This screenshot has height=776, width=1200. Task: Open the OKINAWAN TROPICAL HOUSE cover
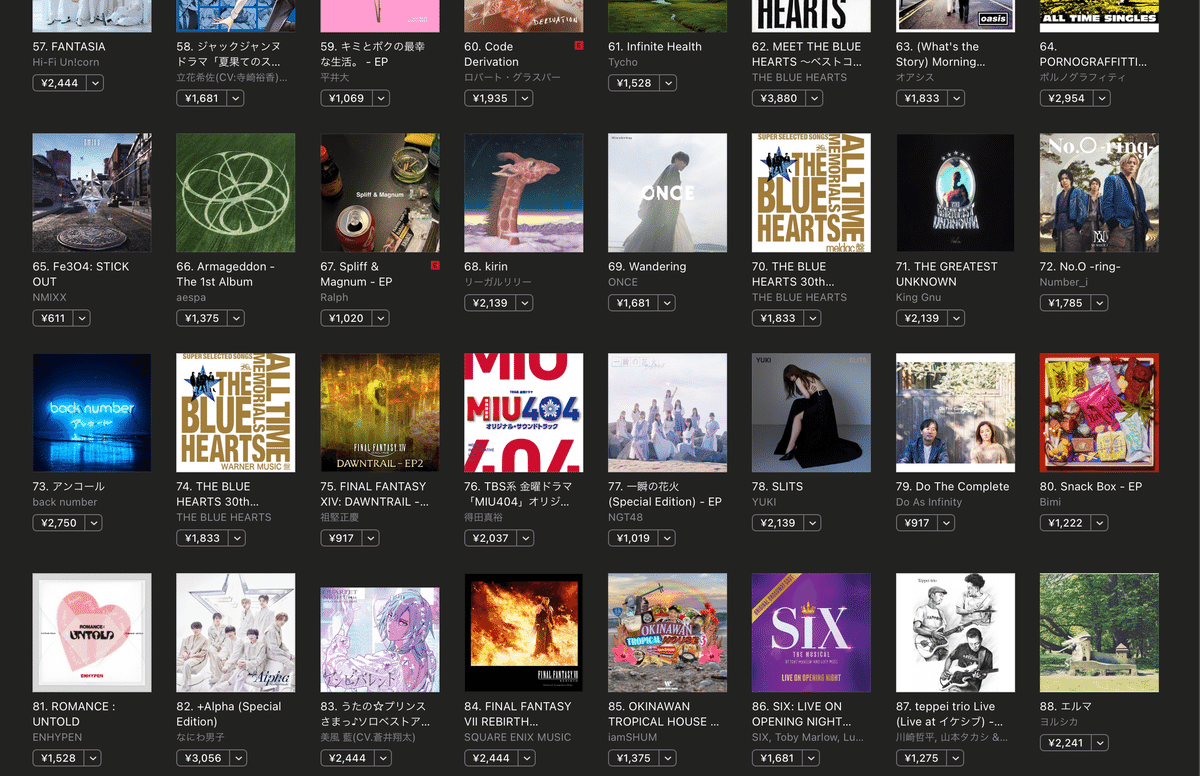pyautogui.click(x=667, y=632)
